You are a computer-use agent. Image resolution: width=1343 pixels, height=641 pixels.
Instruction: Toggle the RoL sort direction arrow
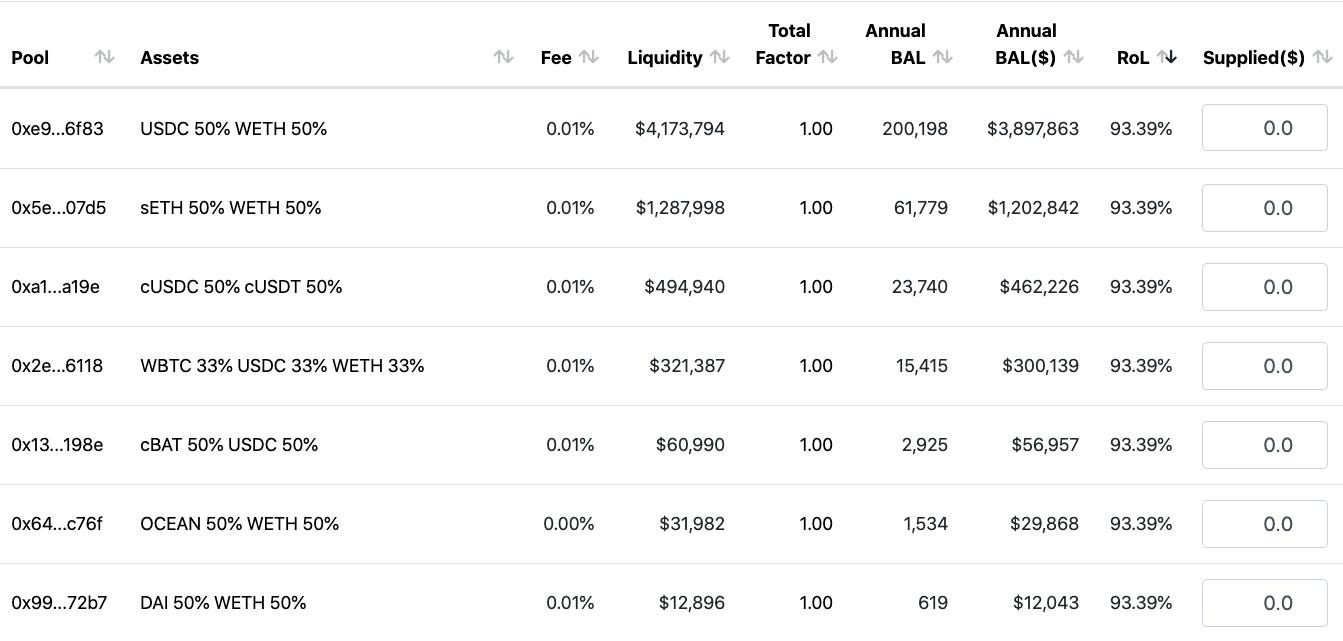[1167, 58]
